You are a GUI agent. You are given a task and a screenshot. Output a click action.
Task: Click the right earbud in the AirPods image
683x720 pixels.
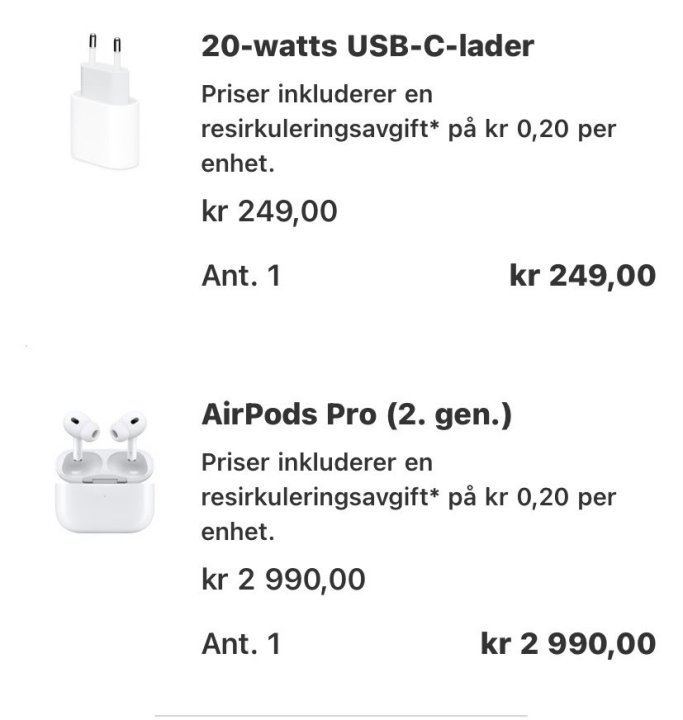(126, 428)
